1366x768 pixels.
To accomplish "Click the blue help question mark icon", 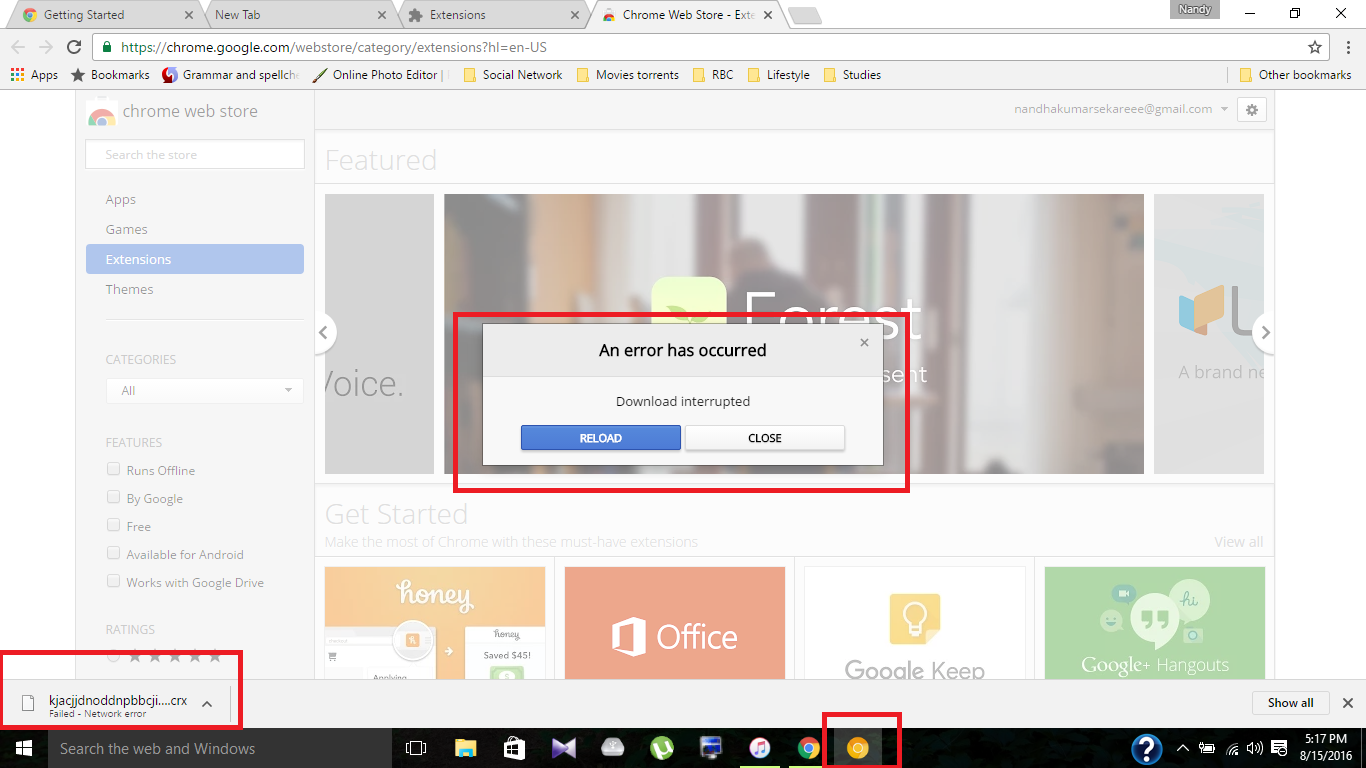I will (x=1146, y=748).
